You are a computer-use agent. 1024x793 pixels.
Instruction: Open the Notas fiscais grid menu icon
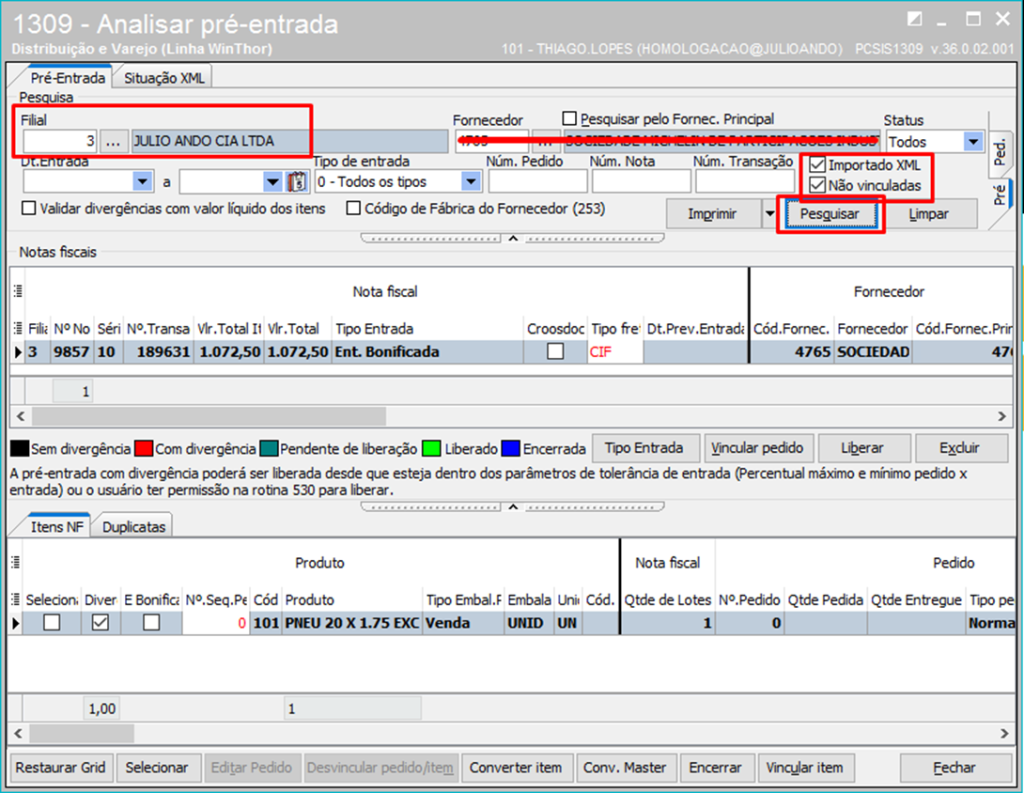click(17, 291)
